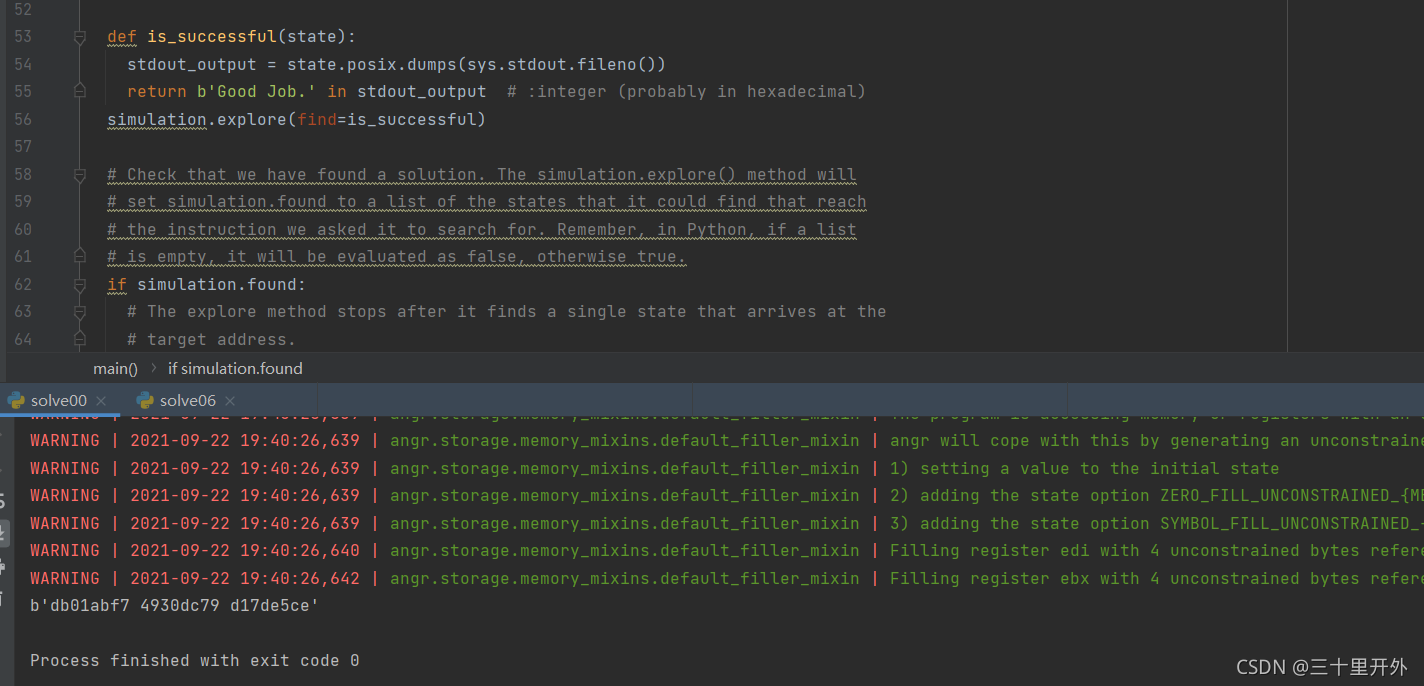This screenshot has width=1424, height=686.
Task: Click warning 'Filling register ebx with 4 unconstrained bytes'
Action: pyautogui.click(x=1156, y=578)
